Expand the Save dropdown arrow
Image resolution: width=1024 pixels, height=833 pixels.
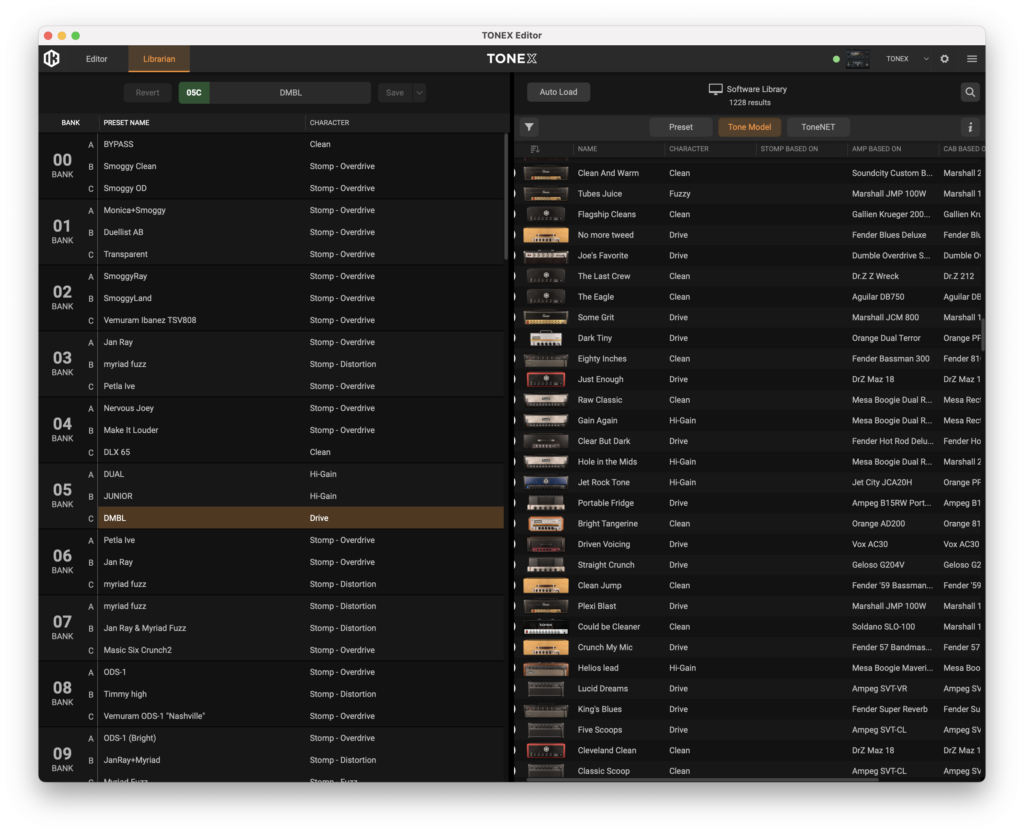point(419,93)
